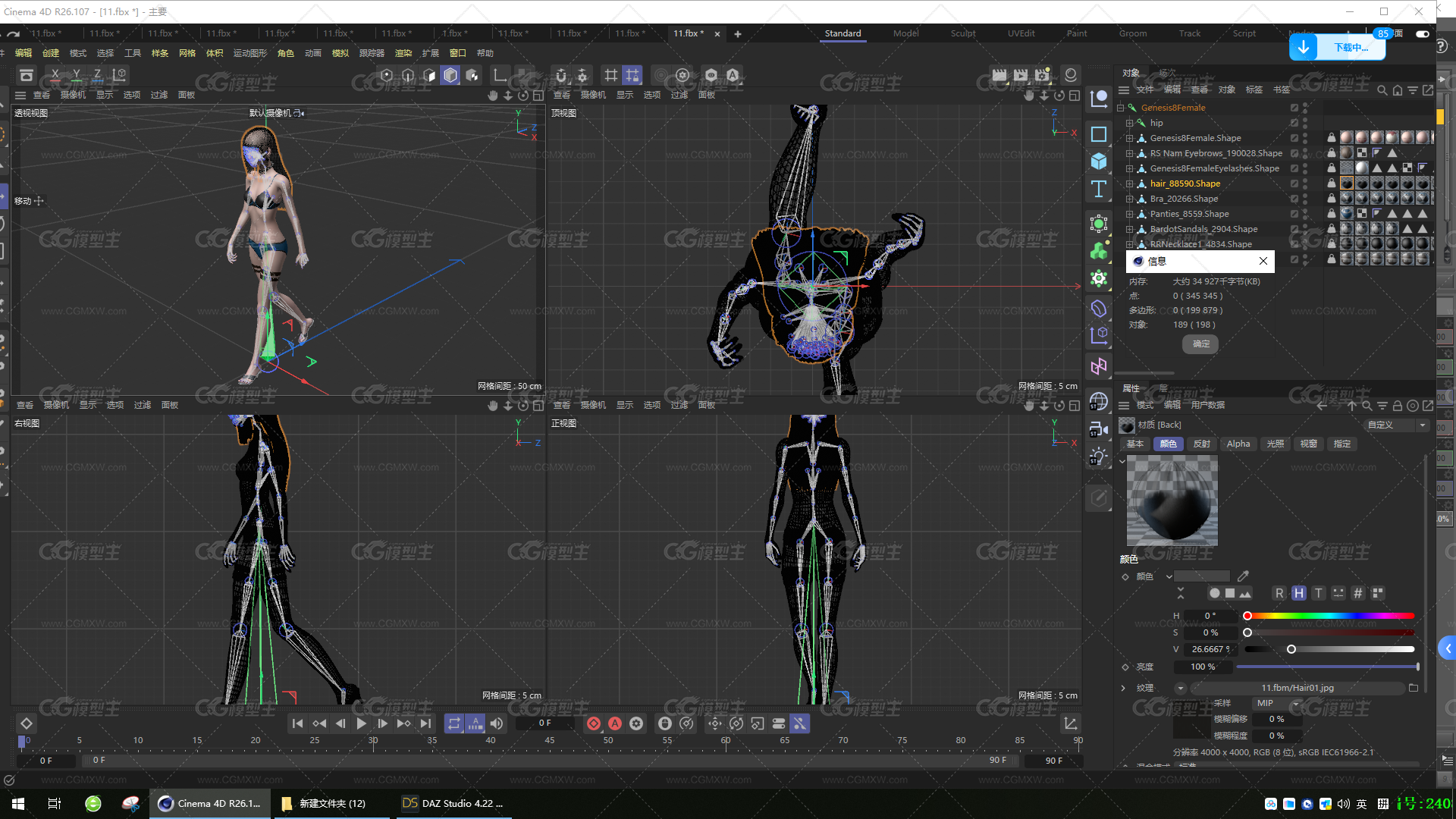
Task: Add Text spline T icon
Action: [1099, 189]
